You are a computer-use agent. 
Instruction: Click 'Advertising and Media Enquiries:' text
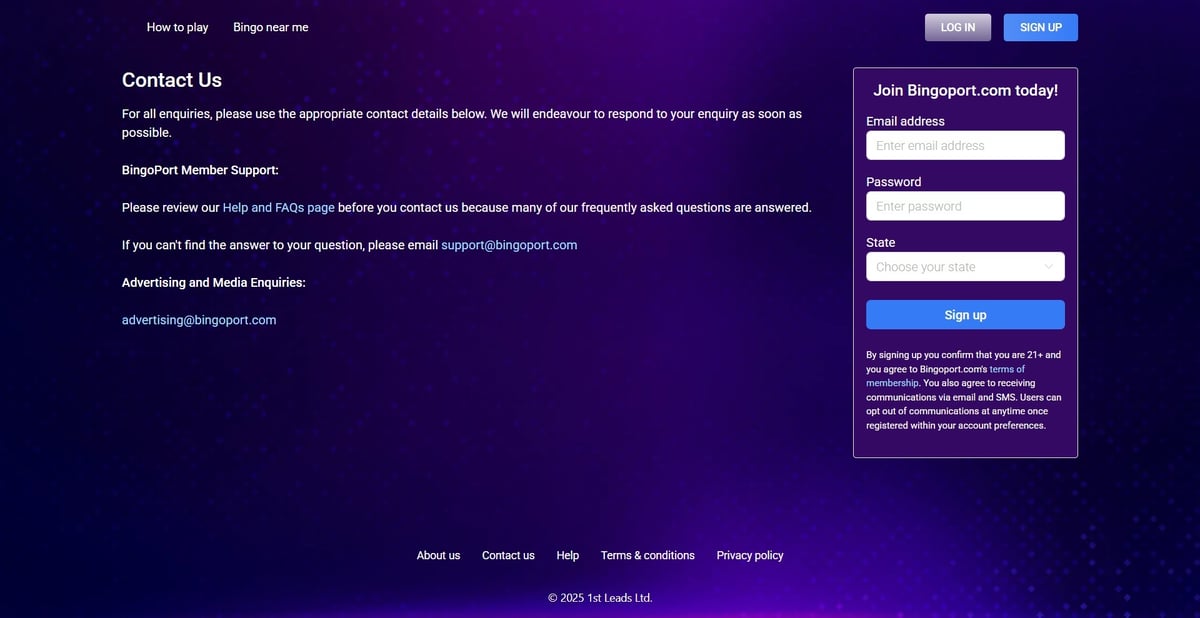214,283
